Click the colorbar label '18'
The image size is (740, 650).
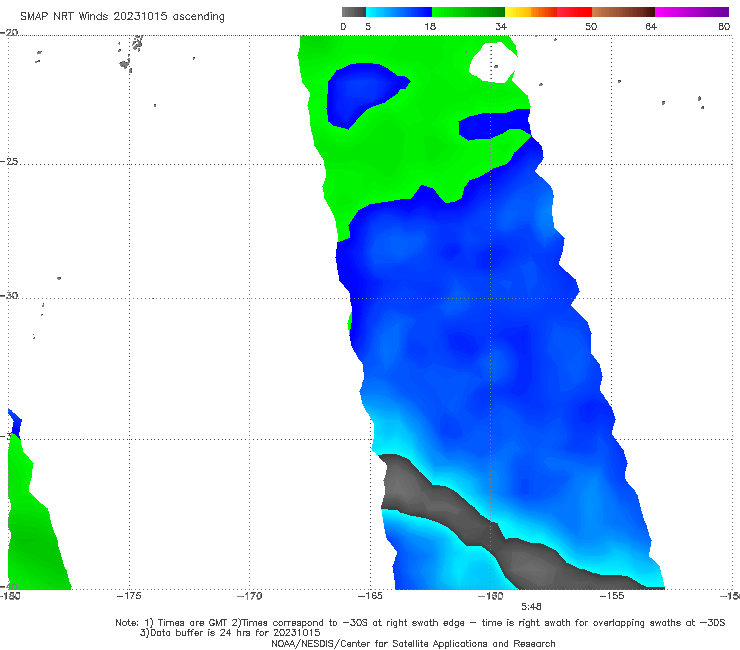pos(430,26)
